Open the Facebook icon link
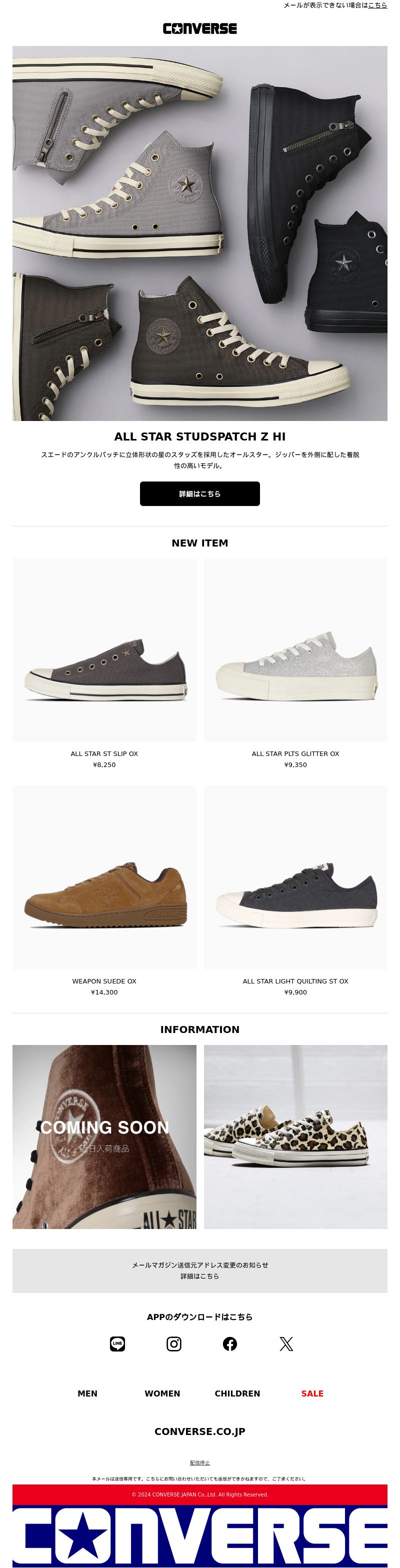The width and height of the screenshot is (400, 1568). click(230, 1343)
